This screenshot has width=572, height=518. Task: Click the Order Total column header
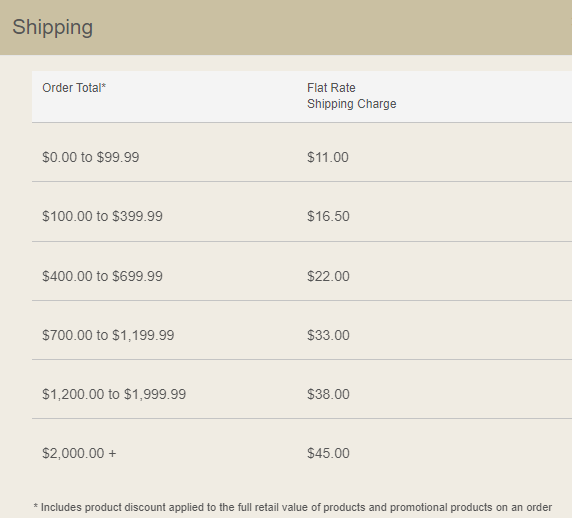74,88
